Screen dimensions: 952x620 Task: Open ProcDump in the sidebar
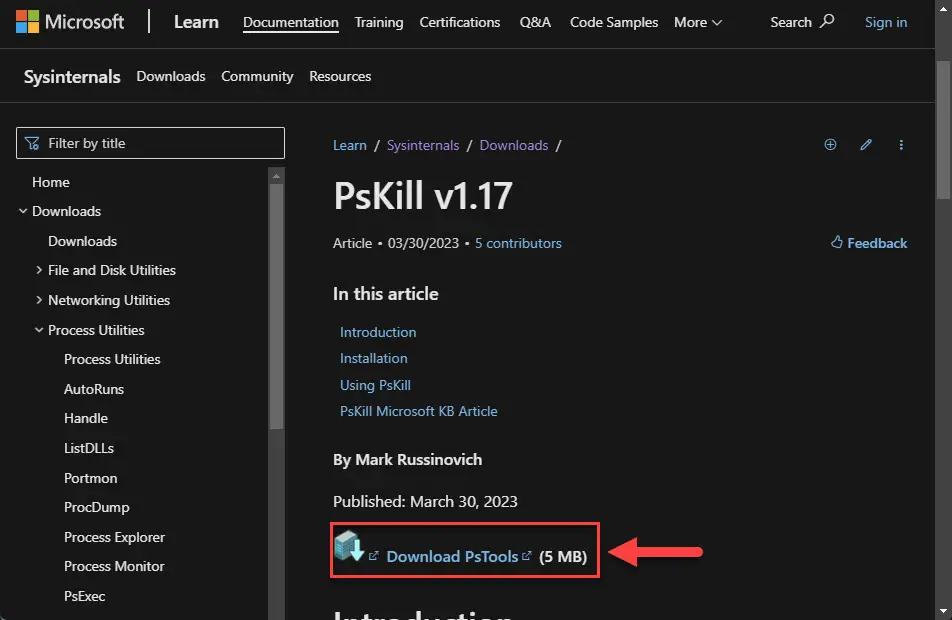coord(97,508)
